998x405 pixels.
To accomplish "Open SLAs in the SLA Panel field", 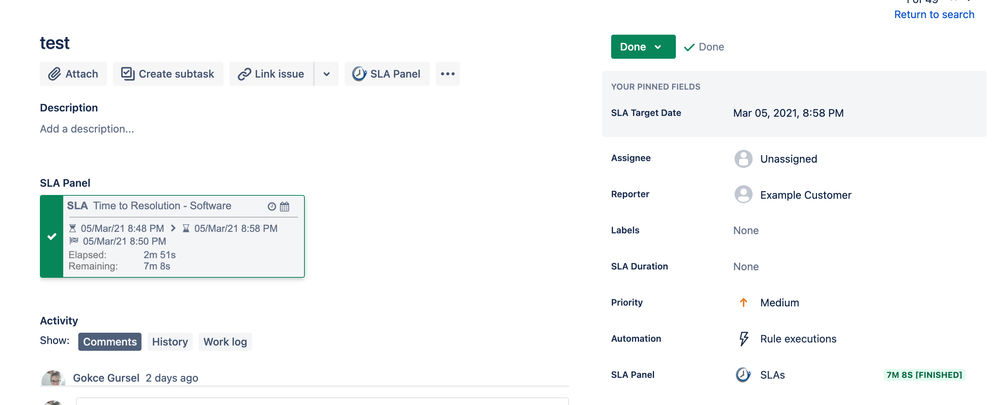I will 772,375.
